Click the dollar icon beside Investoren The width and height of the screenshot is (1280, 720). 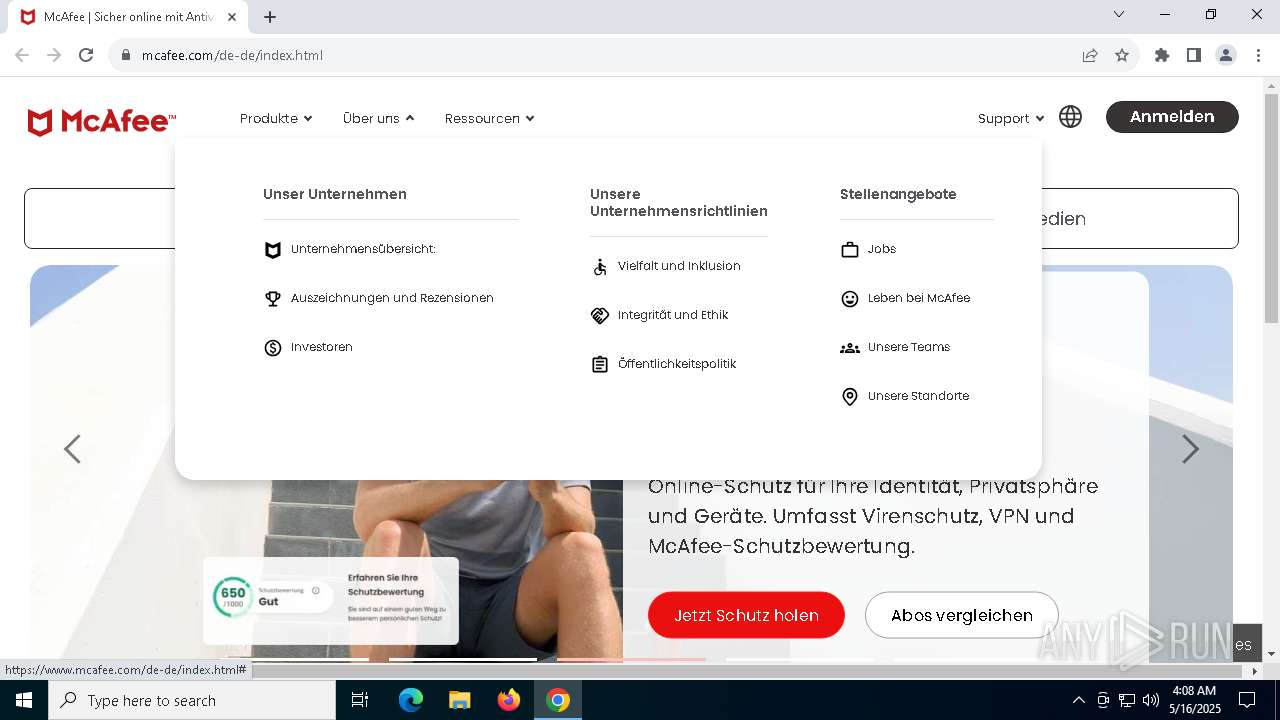[x=272, y=348]
